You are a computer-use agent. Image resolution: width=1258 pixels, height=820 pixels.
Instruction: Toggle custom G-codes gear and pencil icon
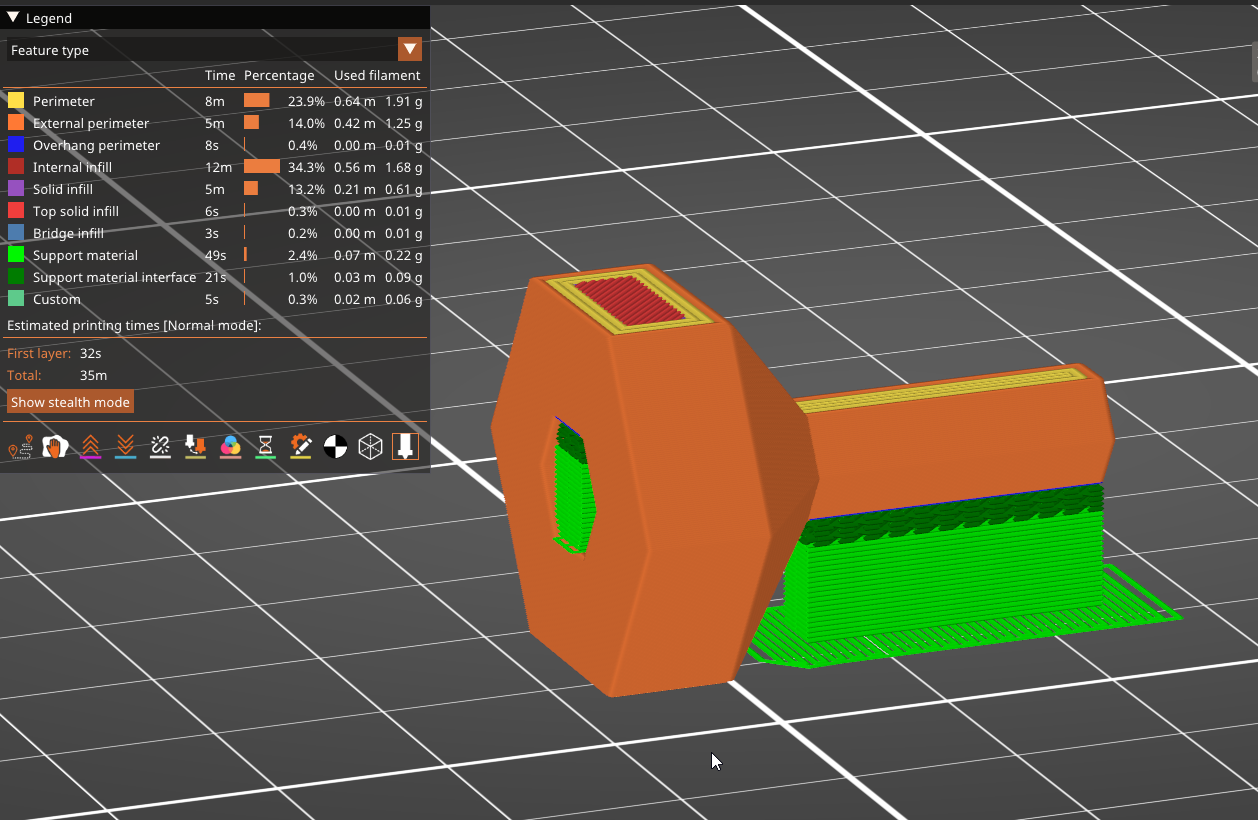pyautogui.click(x=300, y=447)
